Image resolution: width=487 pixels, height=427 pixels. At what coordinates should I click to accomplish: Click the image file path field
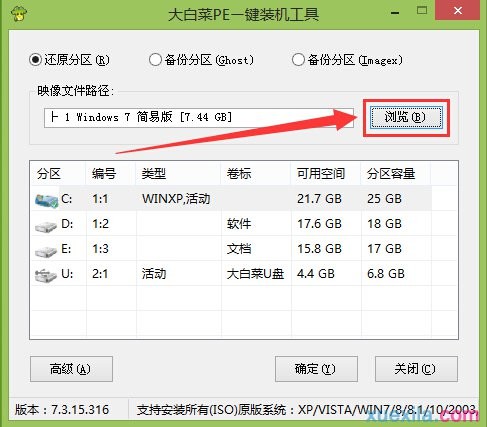[199, 117]
